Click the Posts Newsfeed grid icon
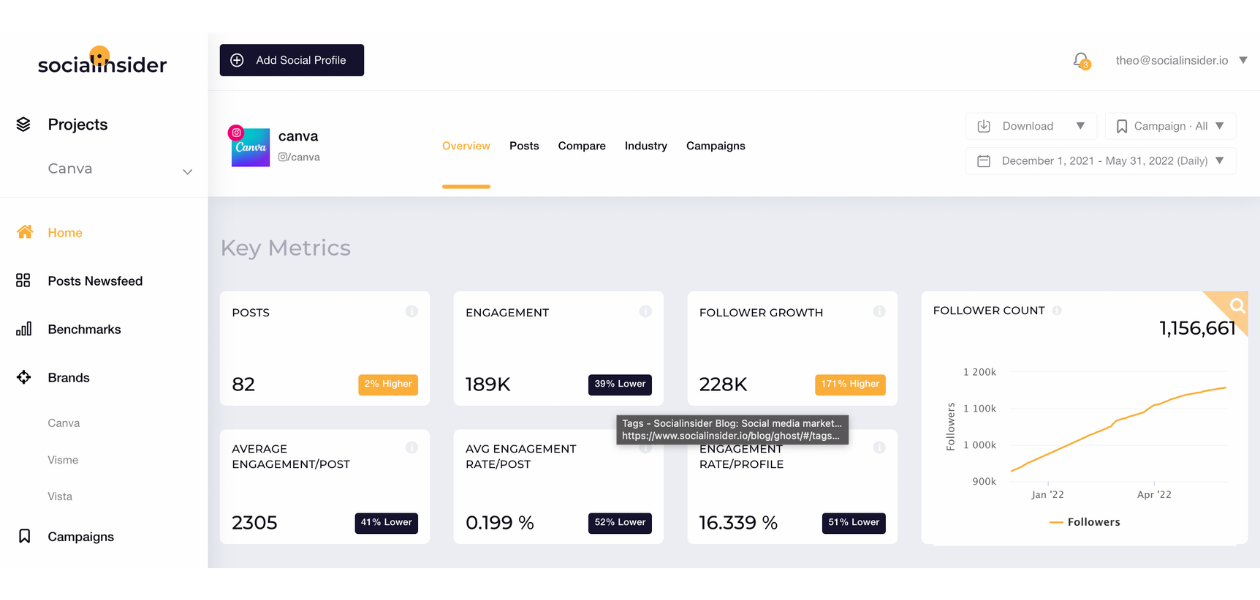This screenshot has width=1260, height=600. [x=24, y=281]
